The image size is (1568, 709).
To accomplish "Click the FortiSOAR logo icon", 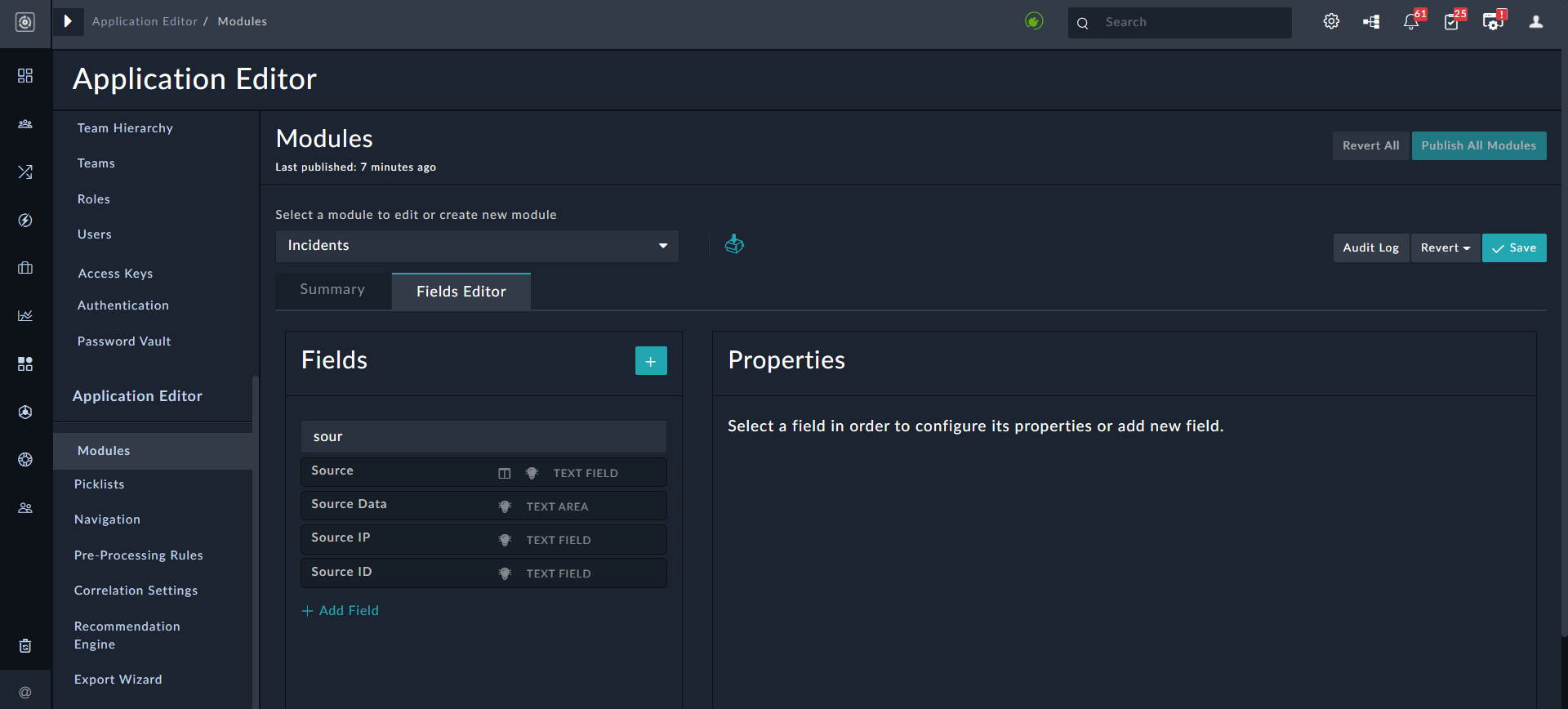I will click(x=25, y=22).
